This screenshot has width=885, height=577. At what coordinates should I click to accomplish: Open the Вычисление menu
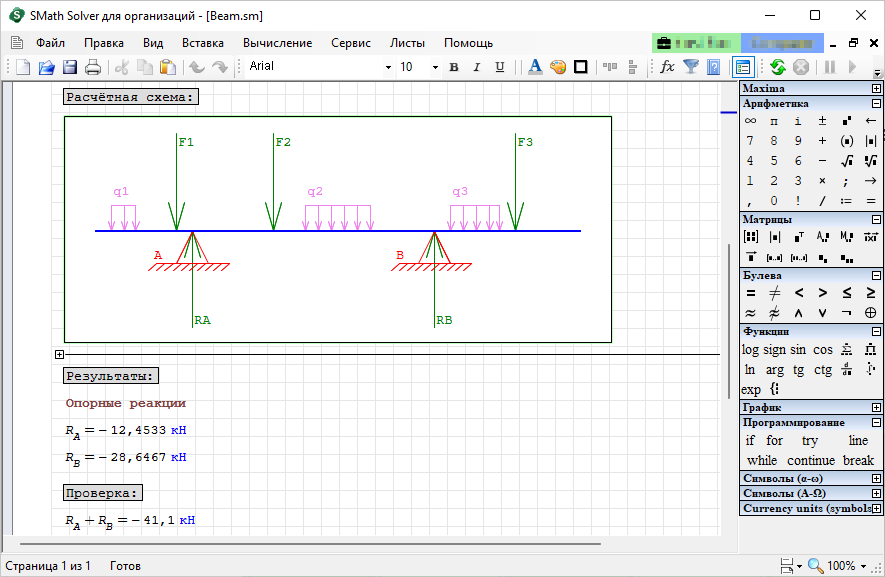(278, 43)
